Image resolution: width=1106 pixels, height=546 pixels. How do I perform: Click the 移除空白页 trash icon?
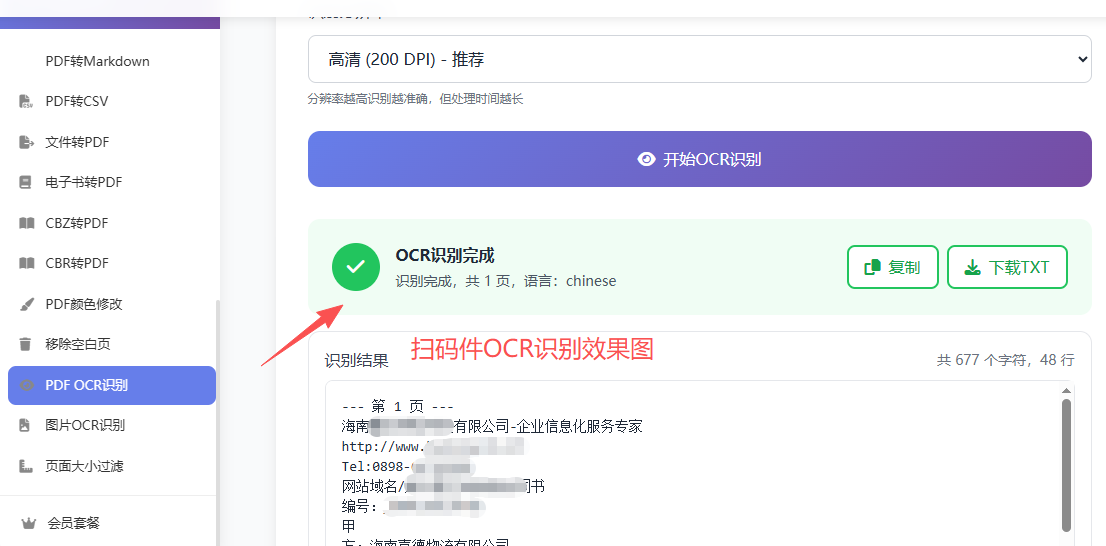(25, 345)
